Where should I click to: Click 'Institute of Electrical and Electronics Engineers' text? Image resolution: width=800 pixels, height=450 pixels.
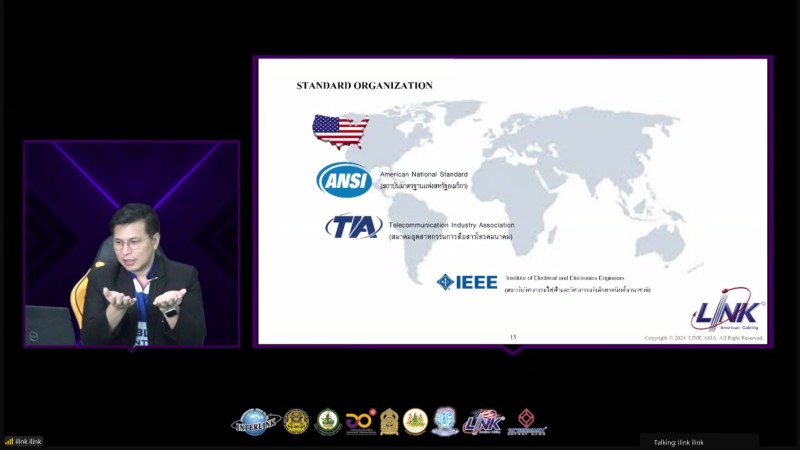565,278
